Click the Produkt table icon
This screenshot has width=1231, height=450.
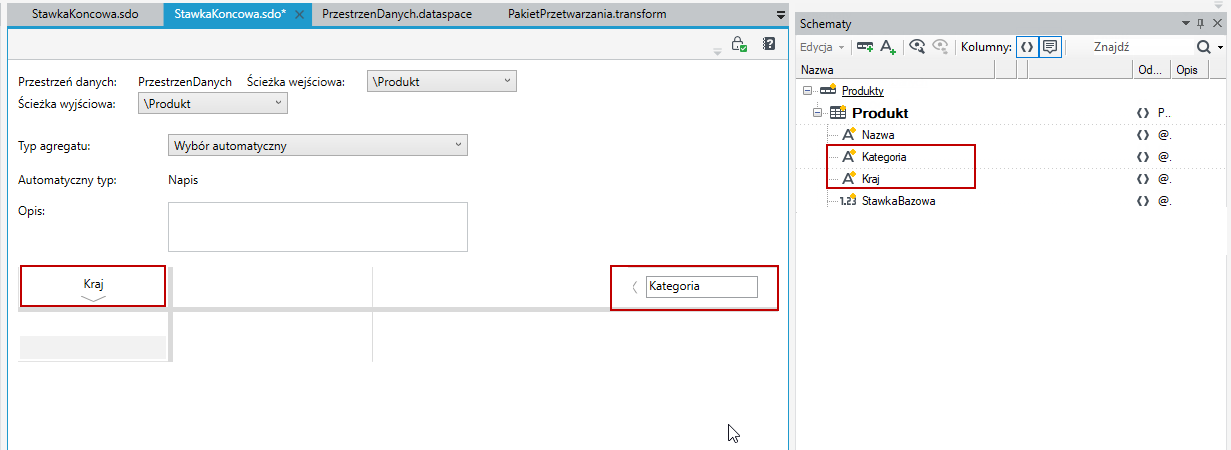[x=838, y=113]
